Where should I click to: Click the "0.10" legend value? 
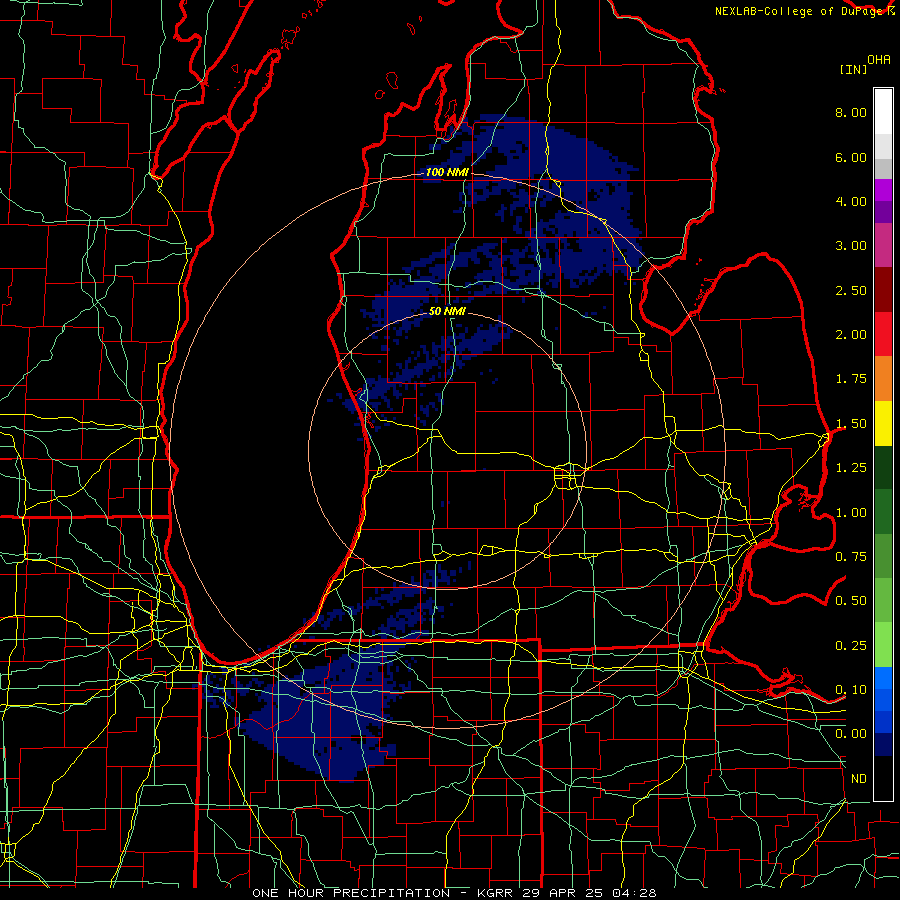click(851, 690)
